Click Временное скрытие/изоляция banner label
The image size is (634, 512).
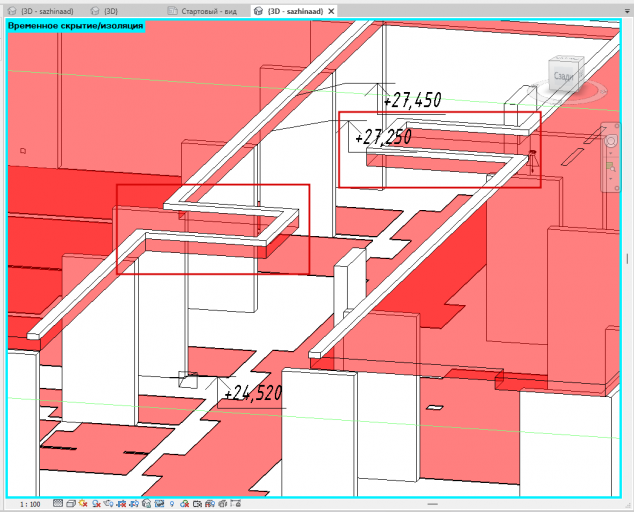click(x=76, y=26)
